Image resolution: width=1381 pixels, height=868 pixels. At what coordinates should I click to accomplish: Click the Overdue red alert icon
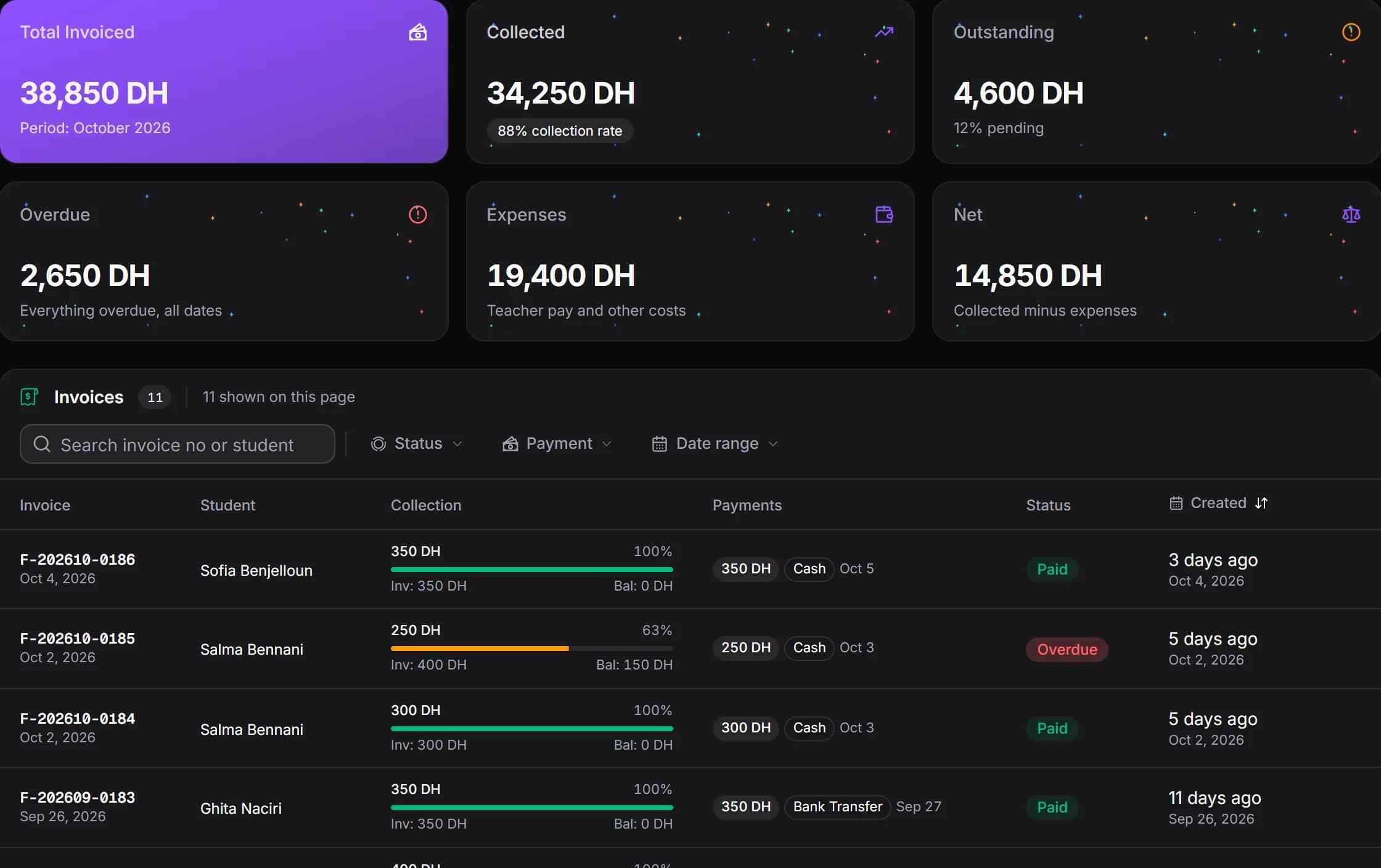[x=418, y=215]
